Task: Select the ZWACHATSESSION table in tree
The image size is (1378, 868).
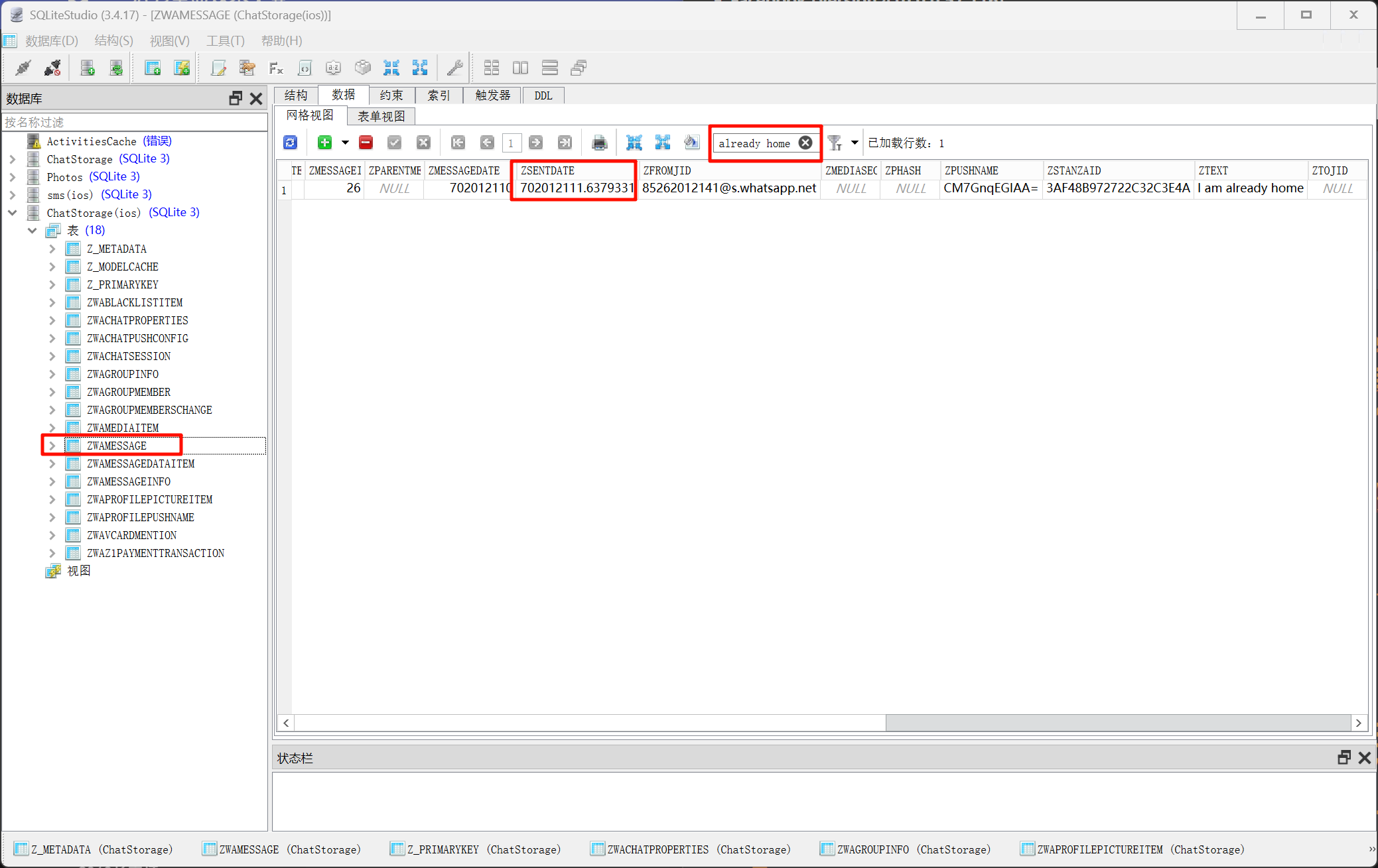Action: (x=129, y=356)
